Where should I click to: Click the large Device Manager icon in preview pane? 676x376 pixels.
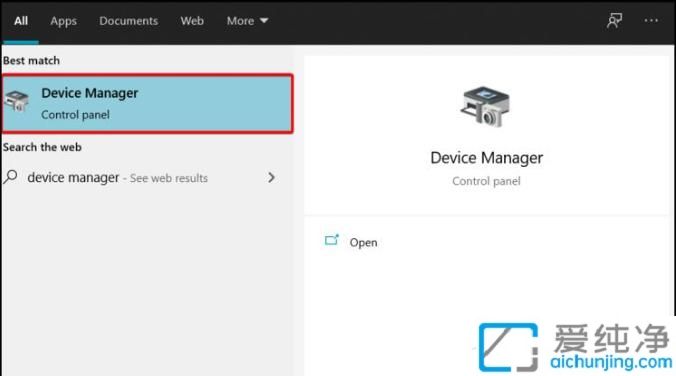485,107
